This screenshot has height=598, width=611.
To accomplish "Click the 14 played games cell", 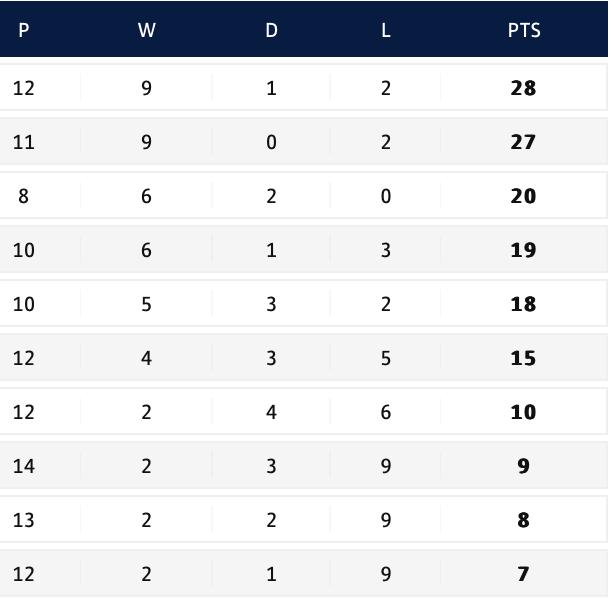I will coord(23,466).
